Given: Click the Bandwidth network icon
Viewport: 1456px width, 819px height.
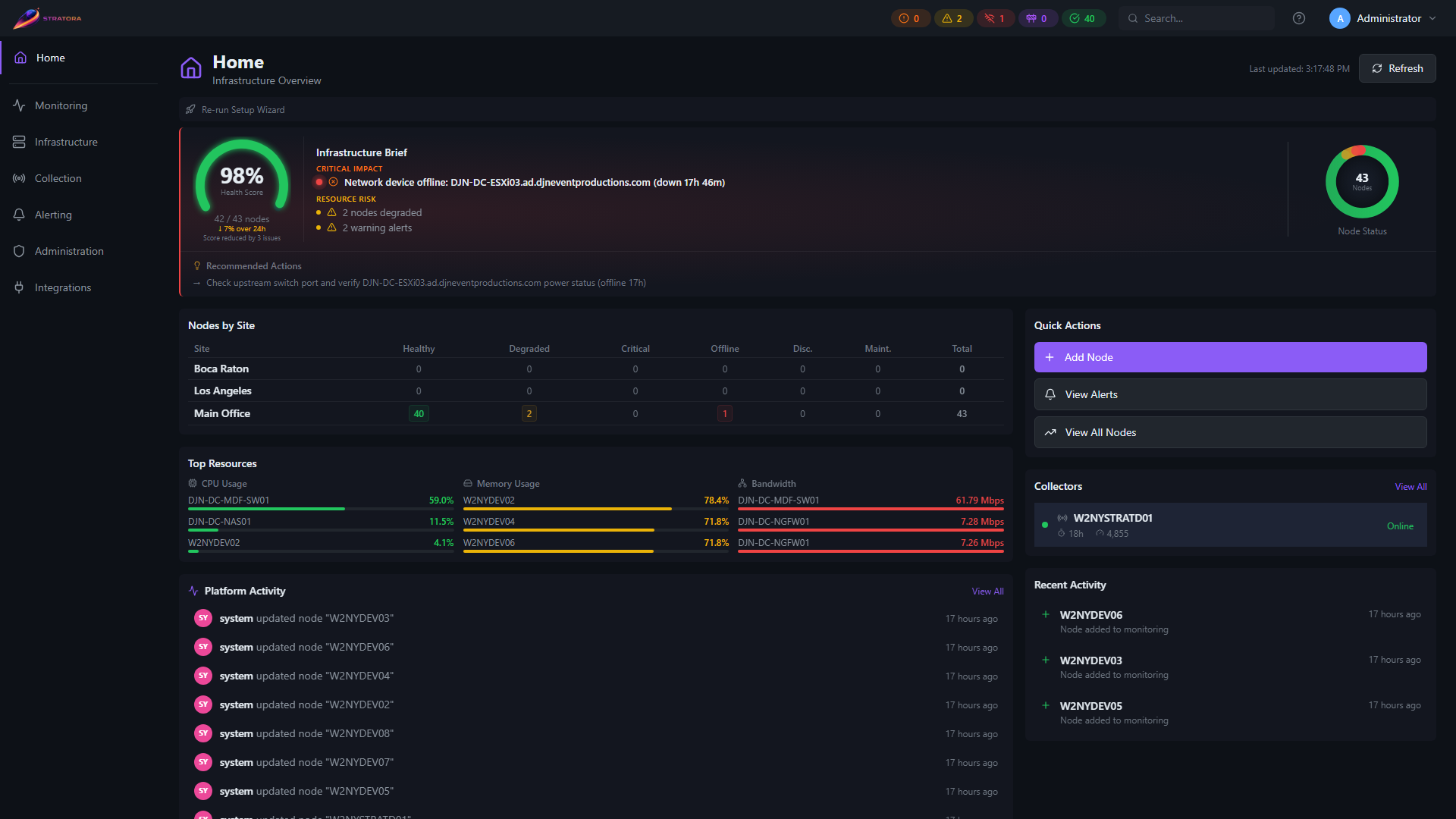Looking at the screenshot, I should coord(742,484).
